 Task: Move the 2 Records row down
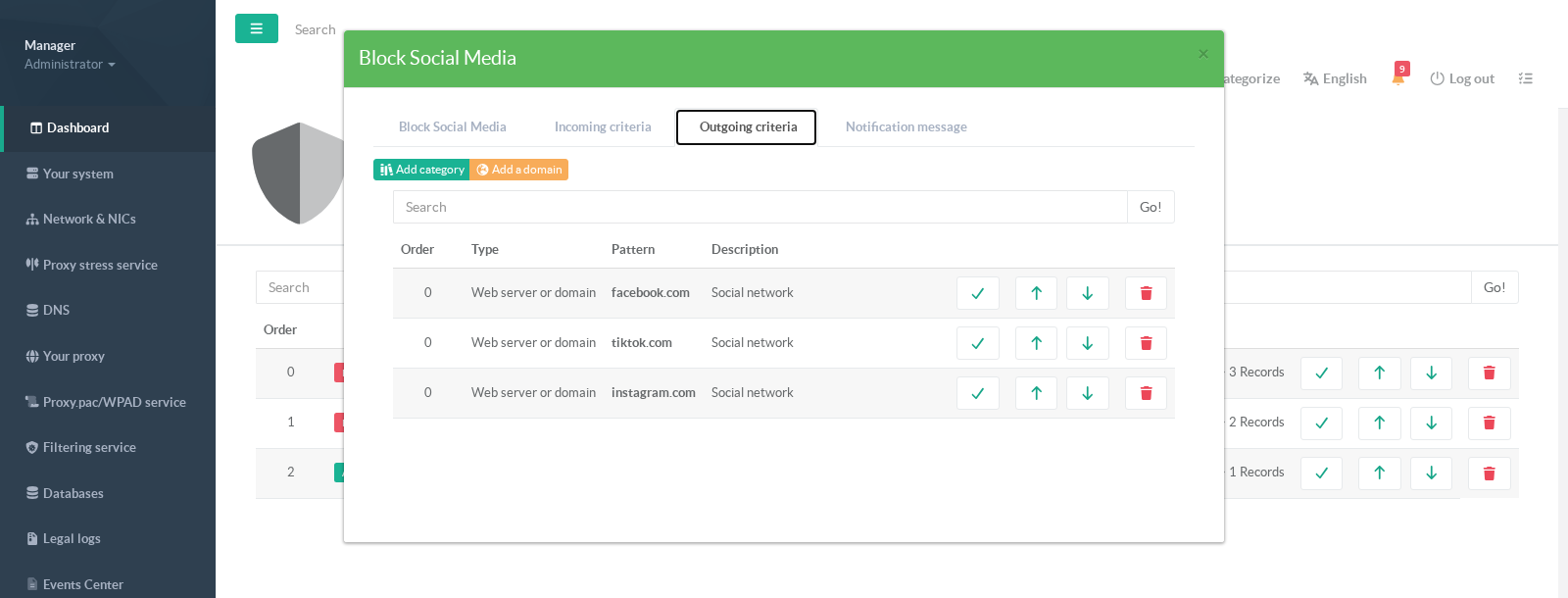click(1432, 423)
